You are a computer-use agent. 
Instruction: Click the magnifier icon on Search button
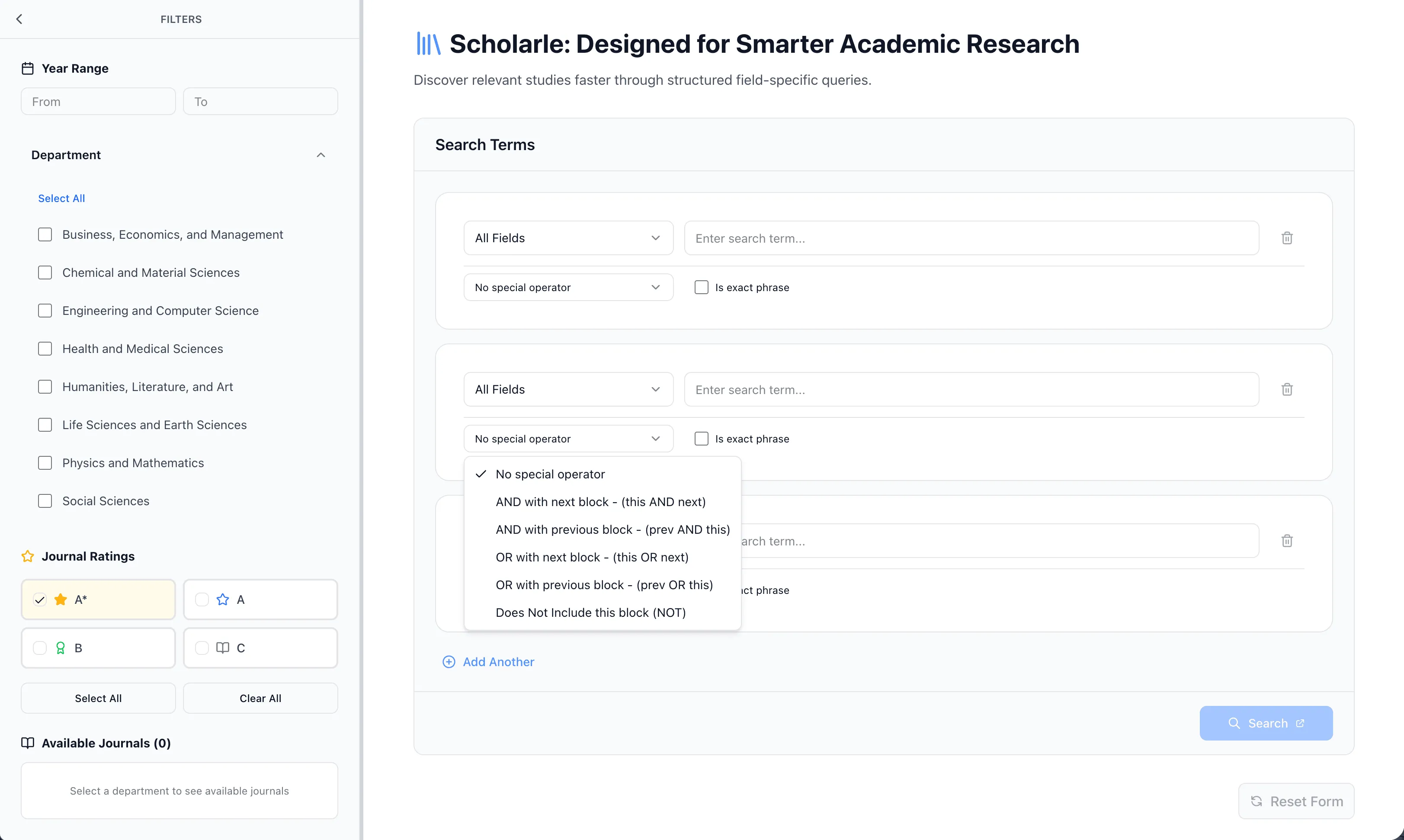pyautogui.click(x=1234, y=723)
